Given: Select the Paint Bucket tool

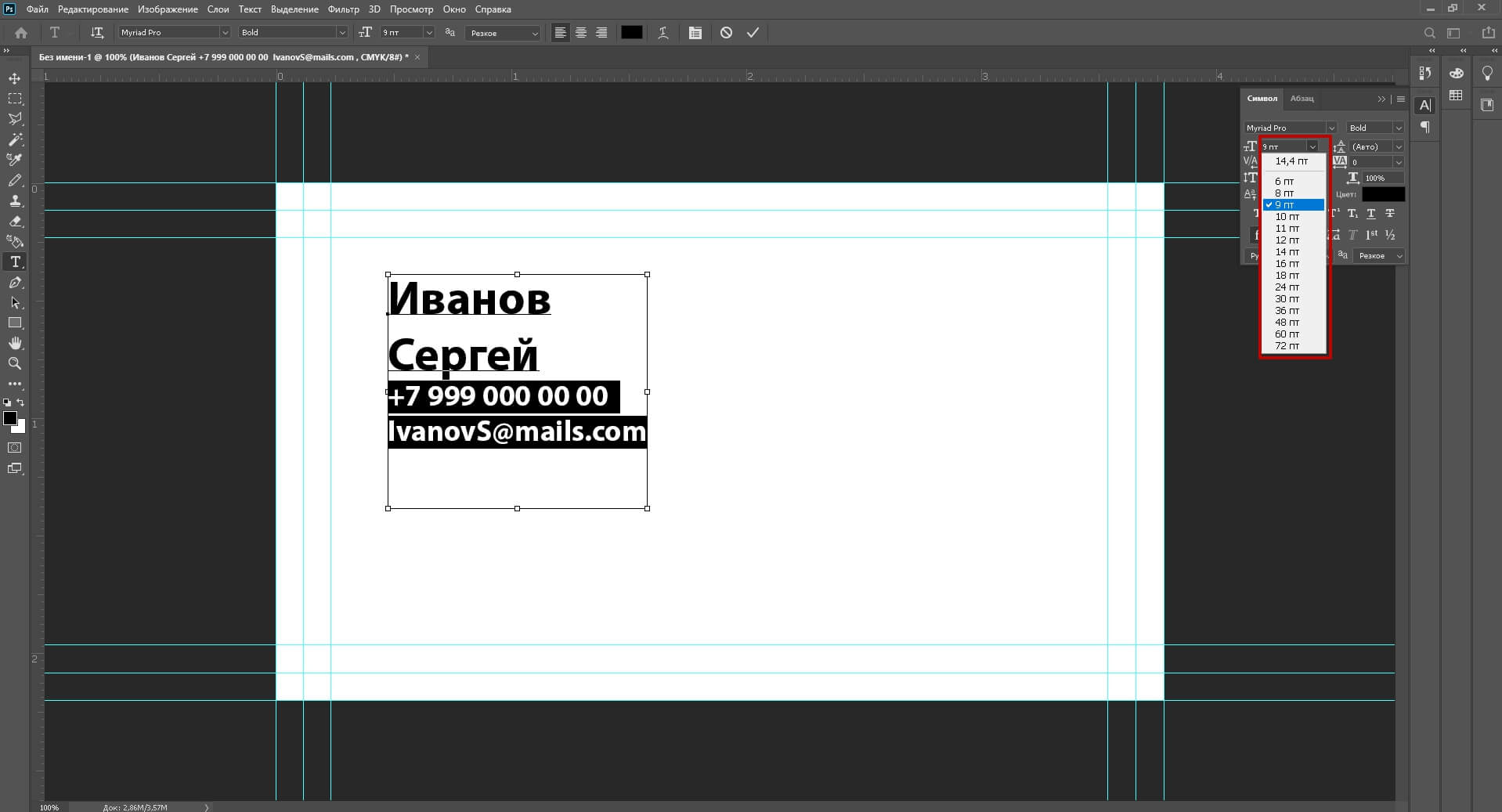Looking at the screenshot, I should tap(15, 241).
